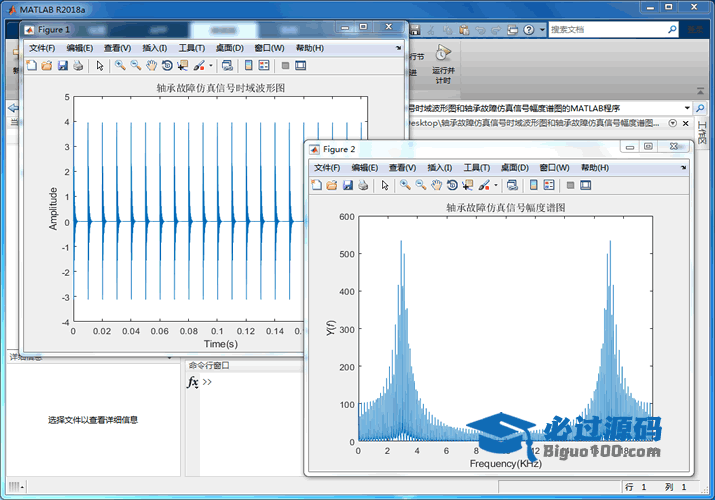Viewport: 715px width, 500px height.
Task: Expand dropdown arrow beside MATLAB help icon
Action: (x=542, y=30)
